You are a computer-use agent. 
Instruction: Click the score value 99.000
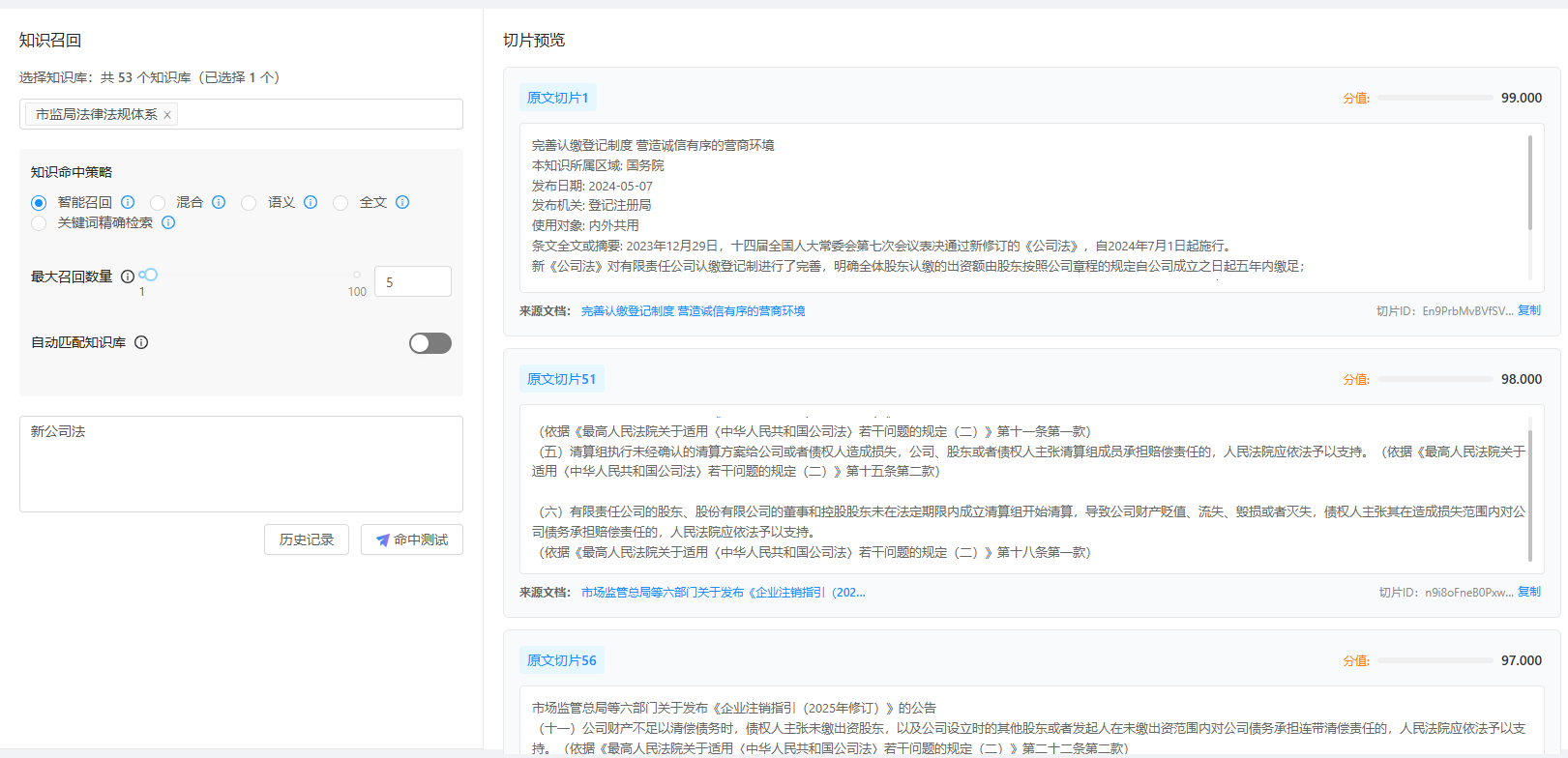pyautogui.click(x=1522, y=98)
